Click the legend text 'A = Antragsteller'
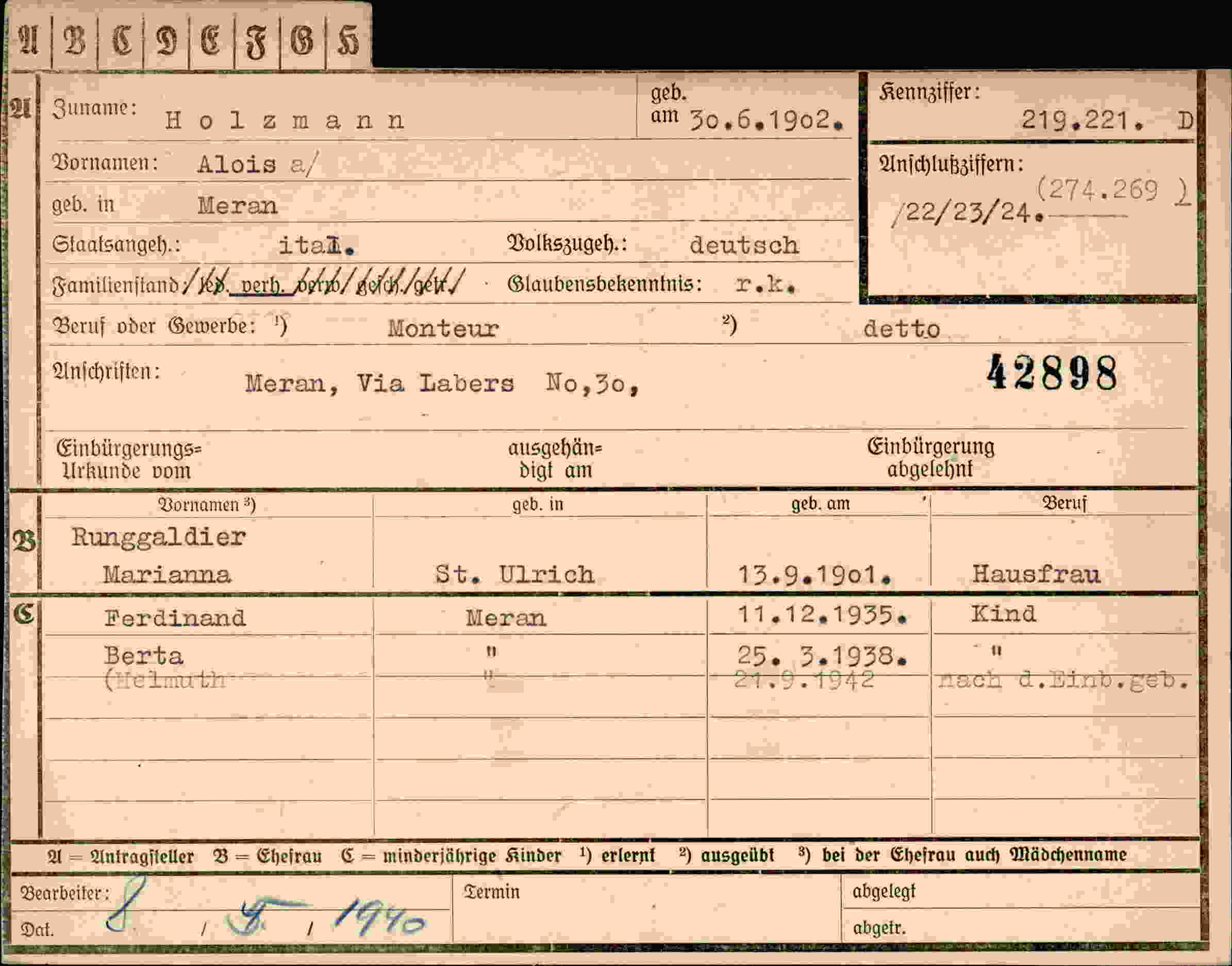The width and height of the screenshot is (1232, 966). [121, 856]
